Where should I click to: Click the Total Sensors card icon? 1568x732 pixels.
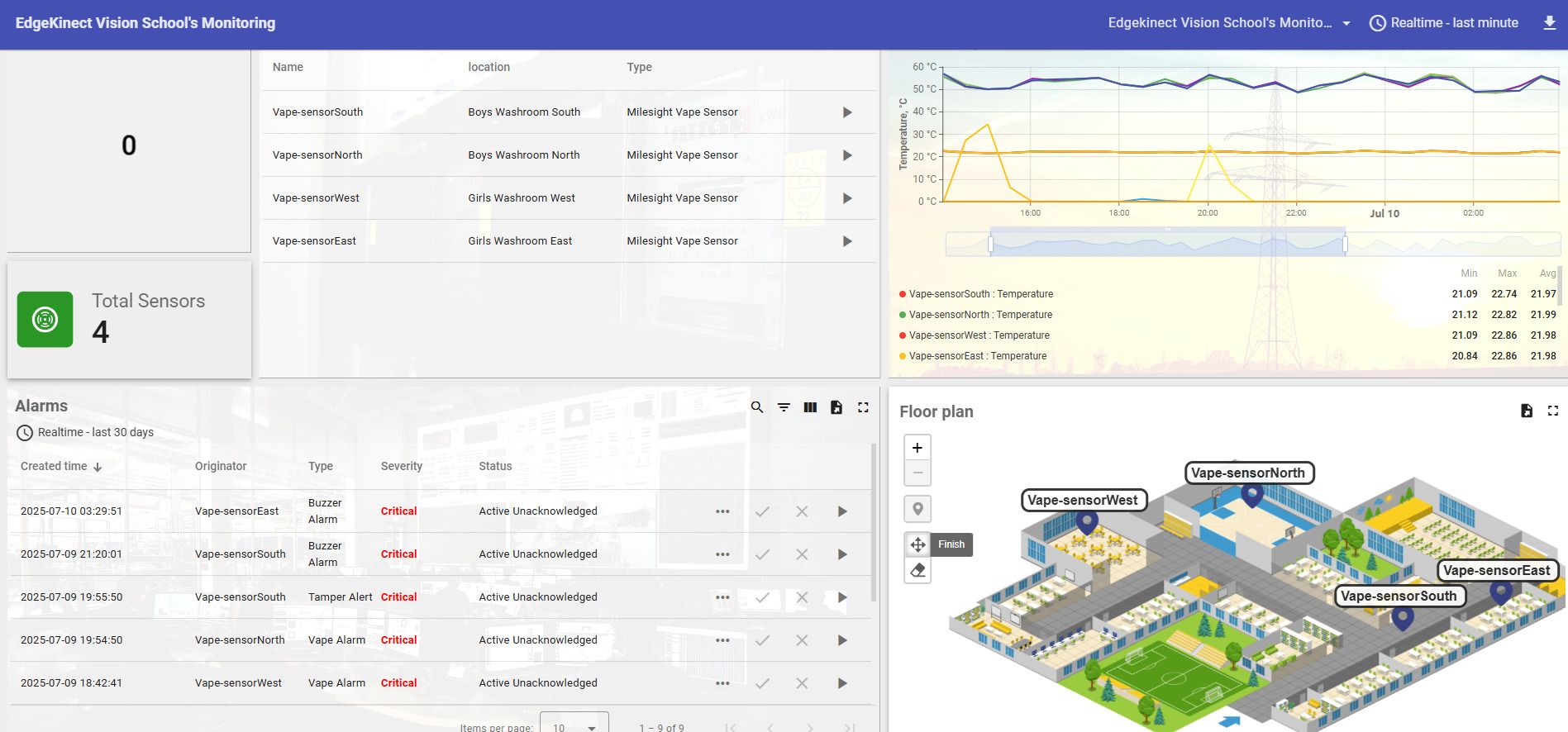(x=45, y=320)
